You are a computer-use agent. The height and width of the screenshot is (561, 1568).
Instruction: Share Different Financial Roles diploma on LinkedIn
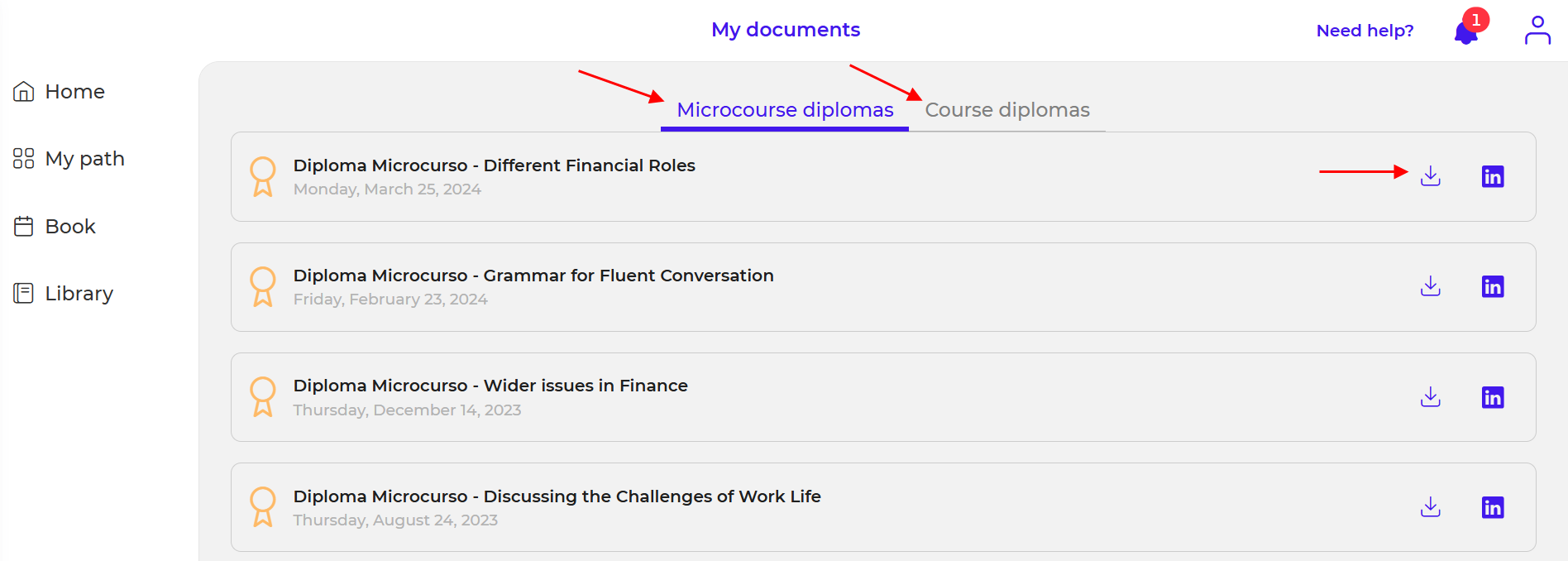(x=1492, y=176)
